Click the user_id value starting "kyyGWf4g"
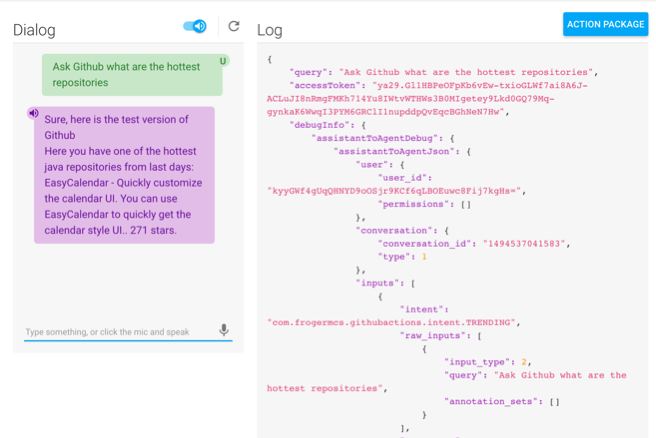Viewport: 656px width, 438px height. click(x=394, y=191)
